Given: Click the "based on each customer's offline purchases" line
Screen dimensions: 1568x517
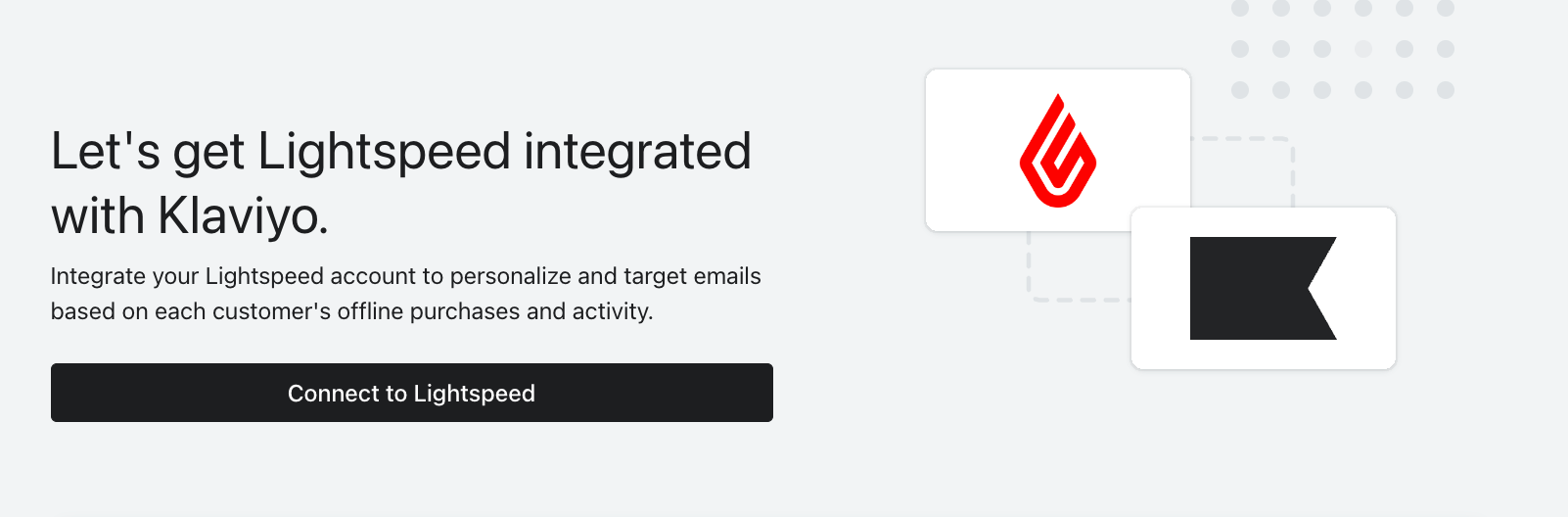Looking at the screenshot, I should coord(351,311).
